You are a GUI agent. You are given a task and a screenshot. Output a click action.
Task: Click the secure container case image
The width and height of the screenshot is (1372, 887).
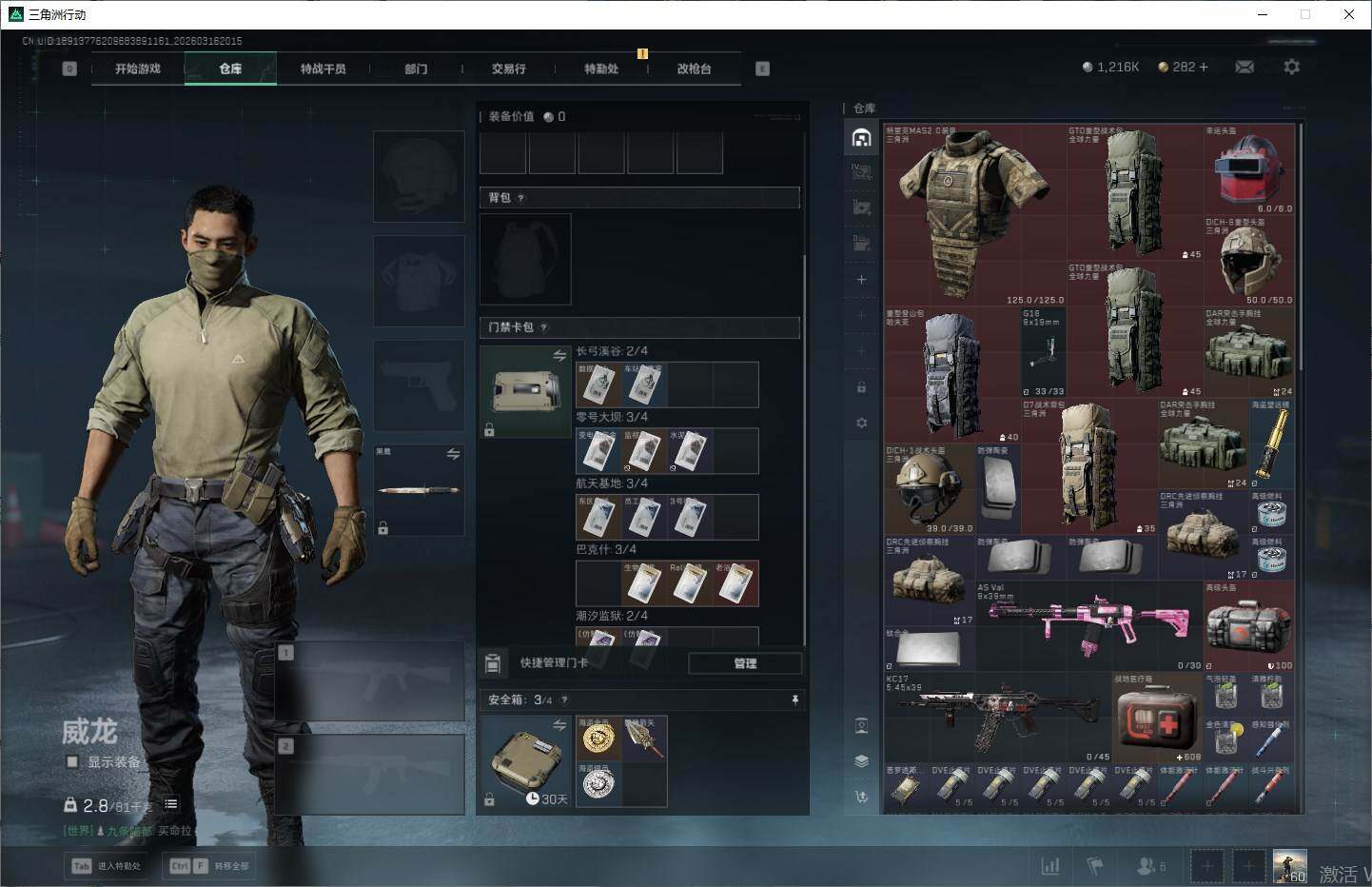point(526,761)
